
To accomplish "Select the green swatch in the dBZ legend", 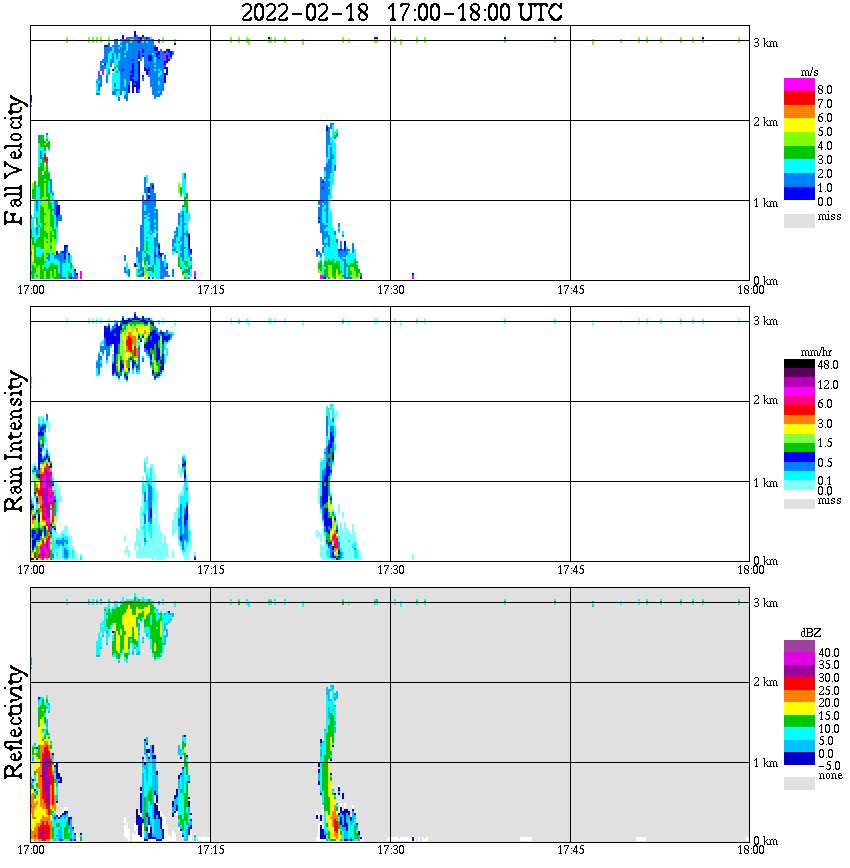I will (x=799, y=721).
